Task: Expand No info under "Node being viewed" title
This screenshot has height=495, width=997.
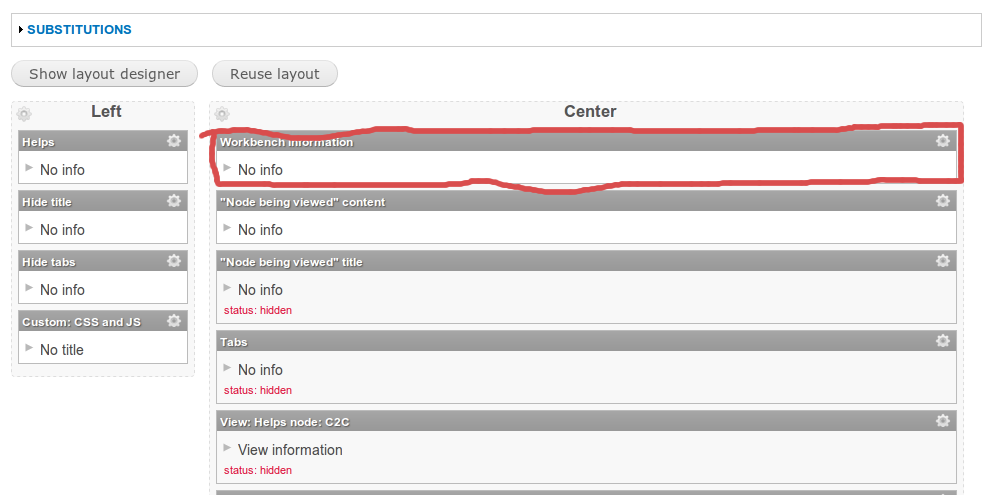Action: point(227,287)
